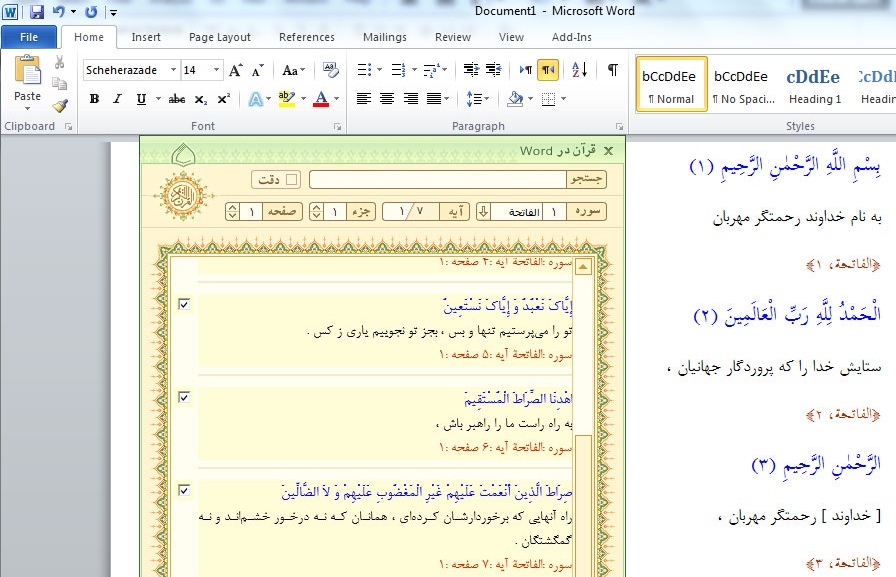The height and width of the screenshot is (577, 896).
Task: Toggle Bold formatting
Action: 94,99
